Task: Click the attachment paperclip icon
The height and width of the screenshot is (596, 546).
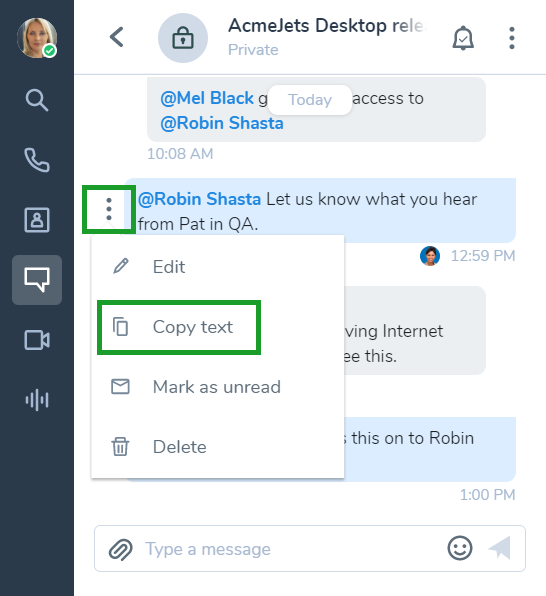Action: tap(121, 549)
